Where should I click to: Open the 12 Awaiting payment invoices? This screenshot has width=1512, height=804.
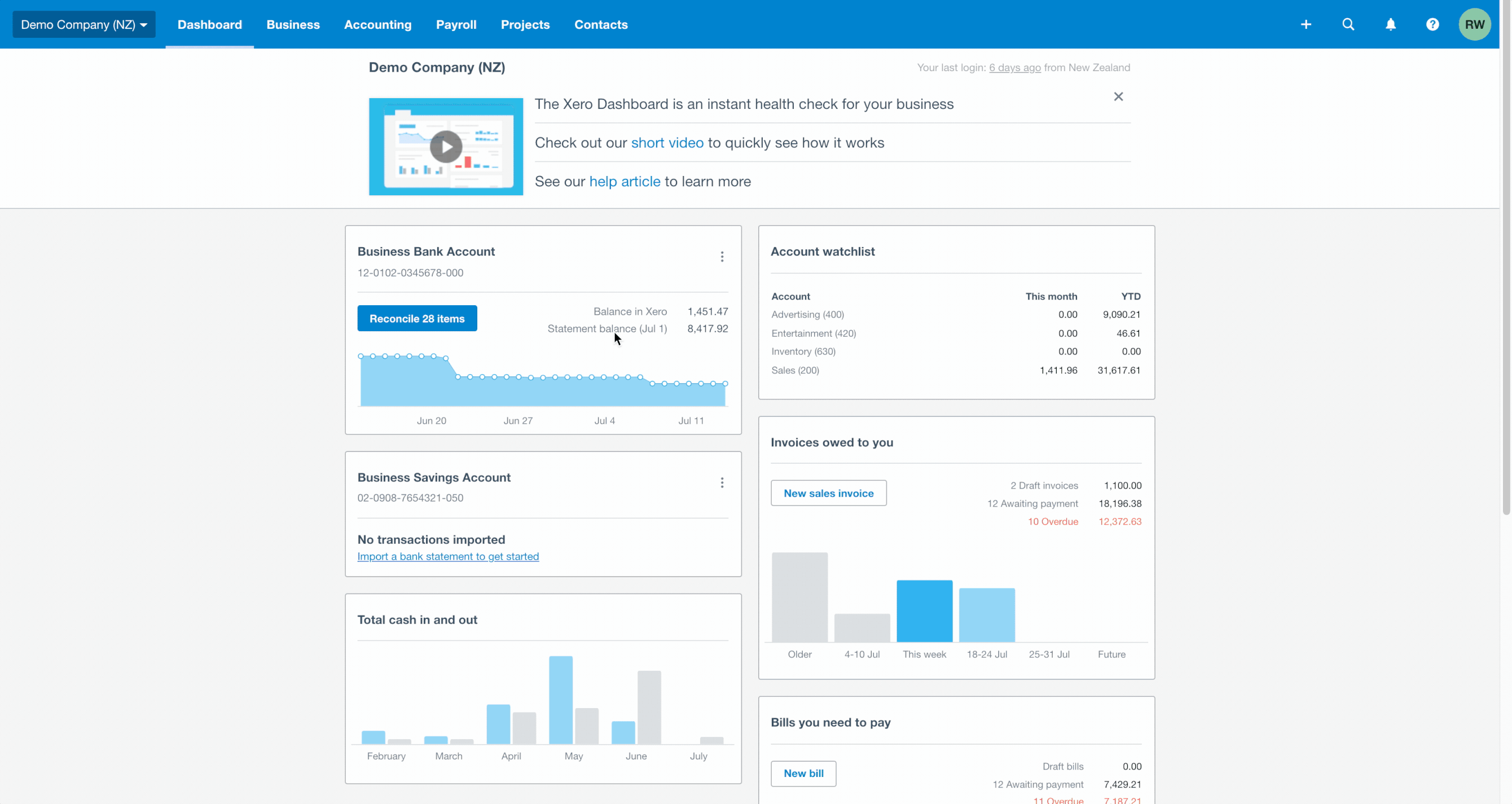click(x=1032, y=503)
